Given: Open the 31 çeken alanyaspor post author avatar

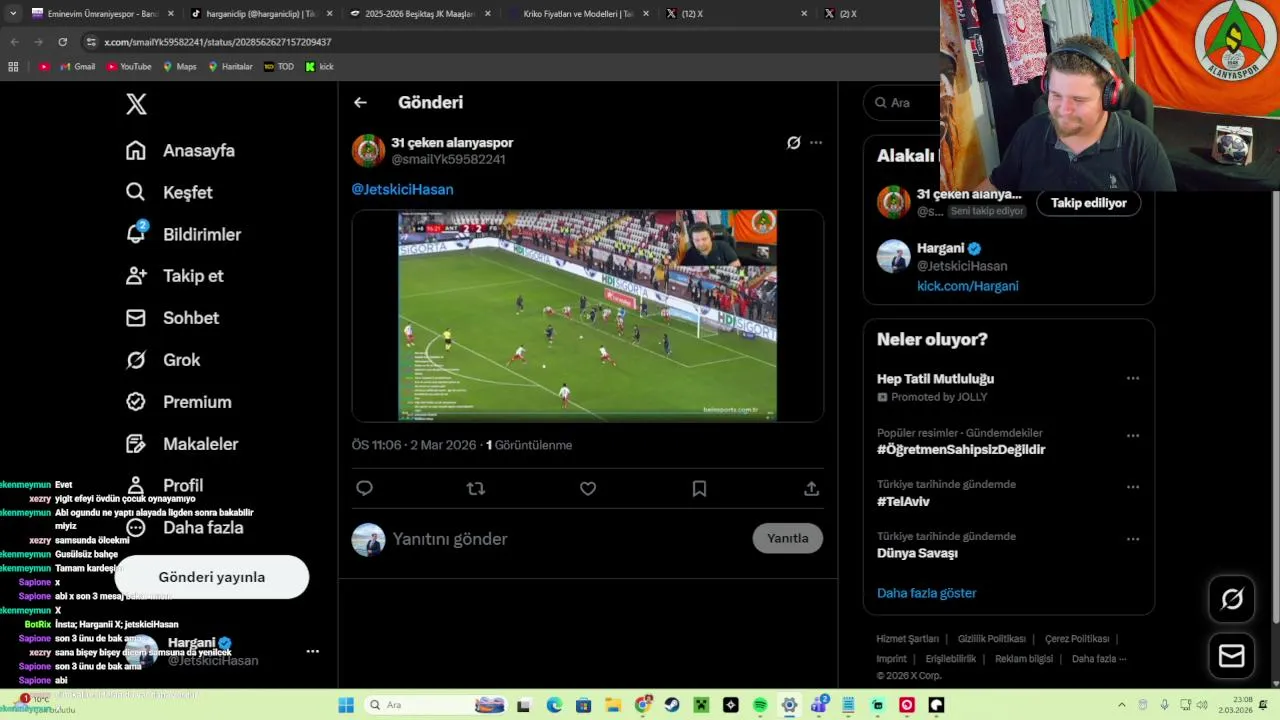Looking at the screenshot, I should (x=368, y=150).
